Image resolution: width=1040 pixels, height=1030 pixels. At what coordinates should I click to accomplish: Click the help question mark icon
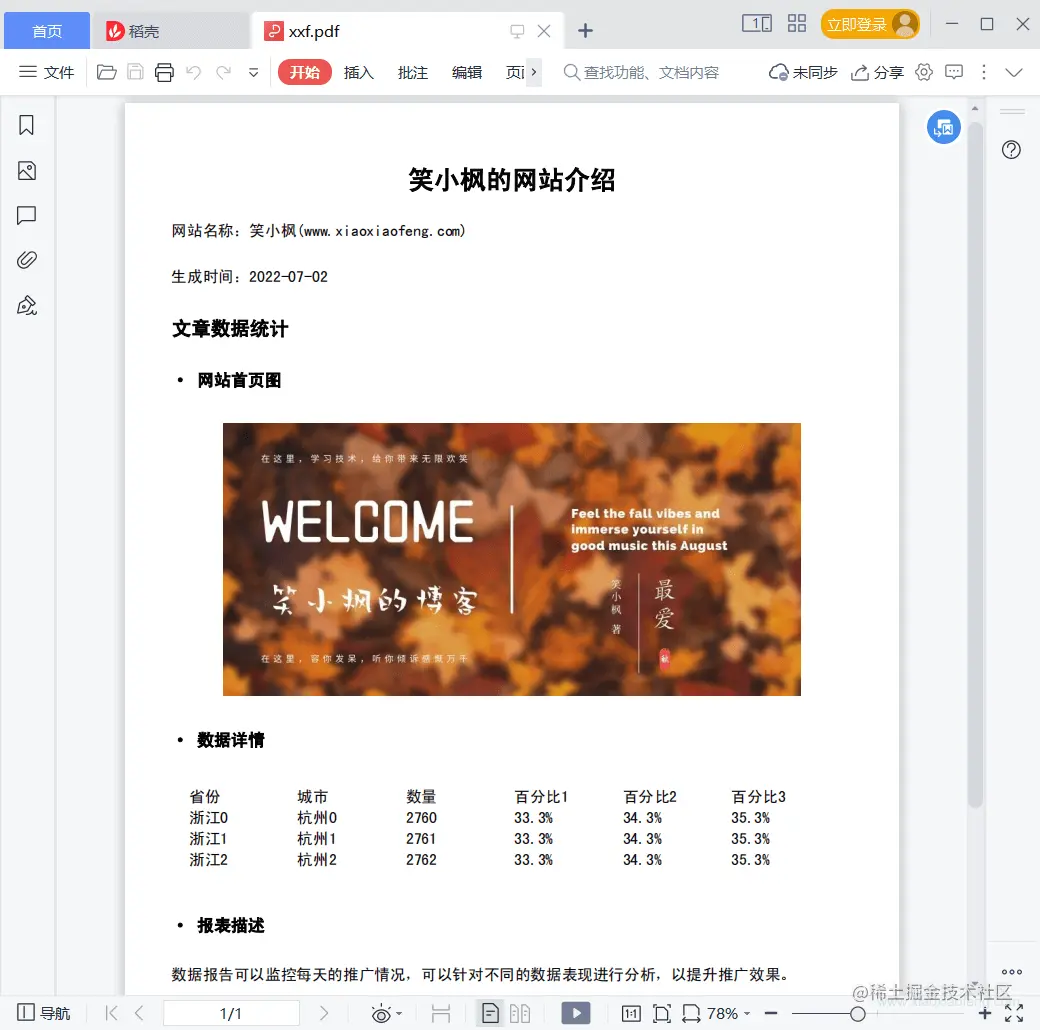[x=1011, y=149]
